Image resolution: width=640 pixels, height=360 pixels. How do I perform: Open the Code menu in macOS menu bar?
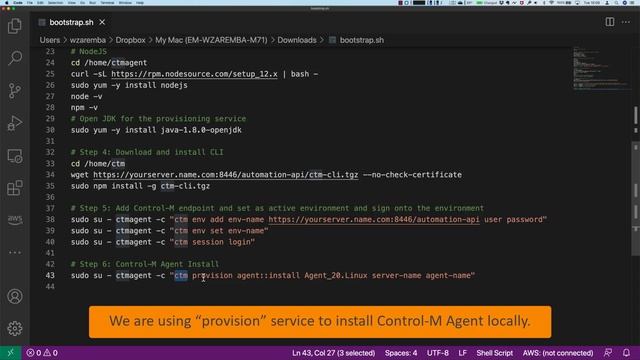click(18, 2)
